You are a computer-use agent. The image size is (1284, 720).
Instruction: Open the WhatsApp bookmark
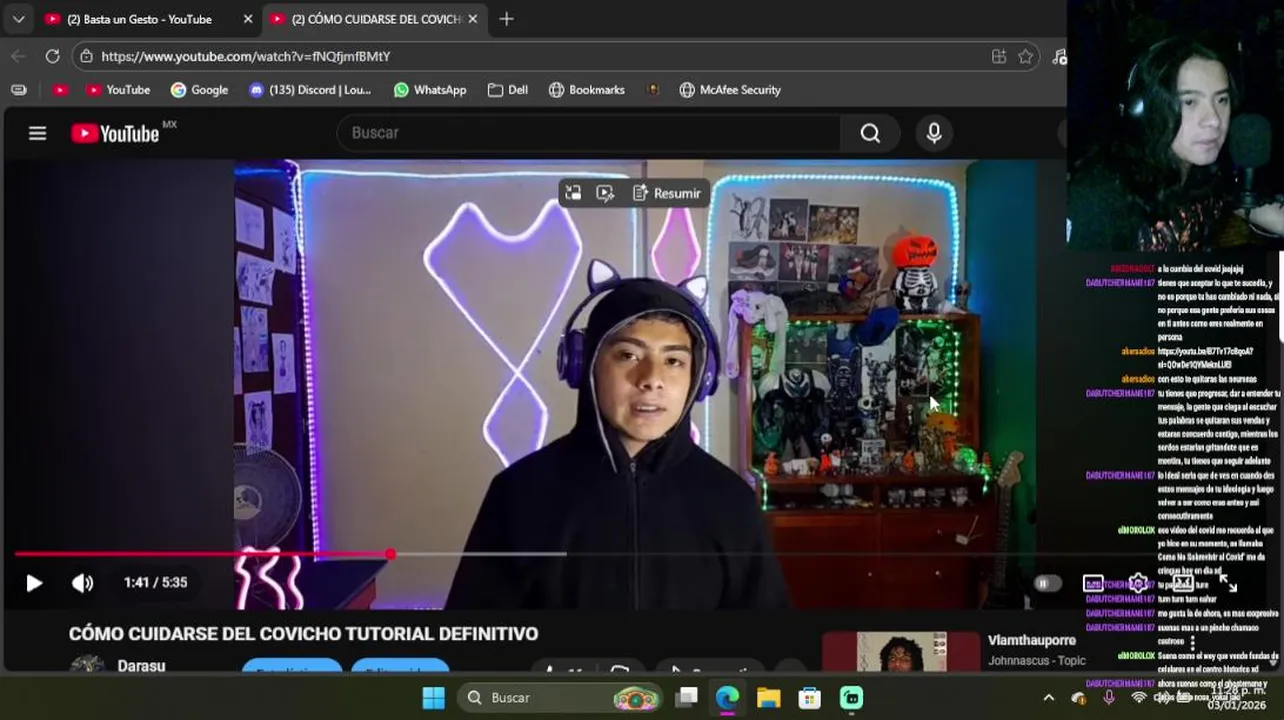[x=430, y=90]
